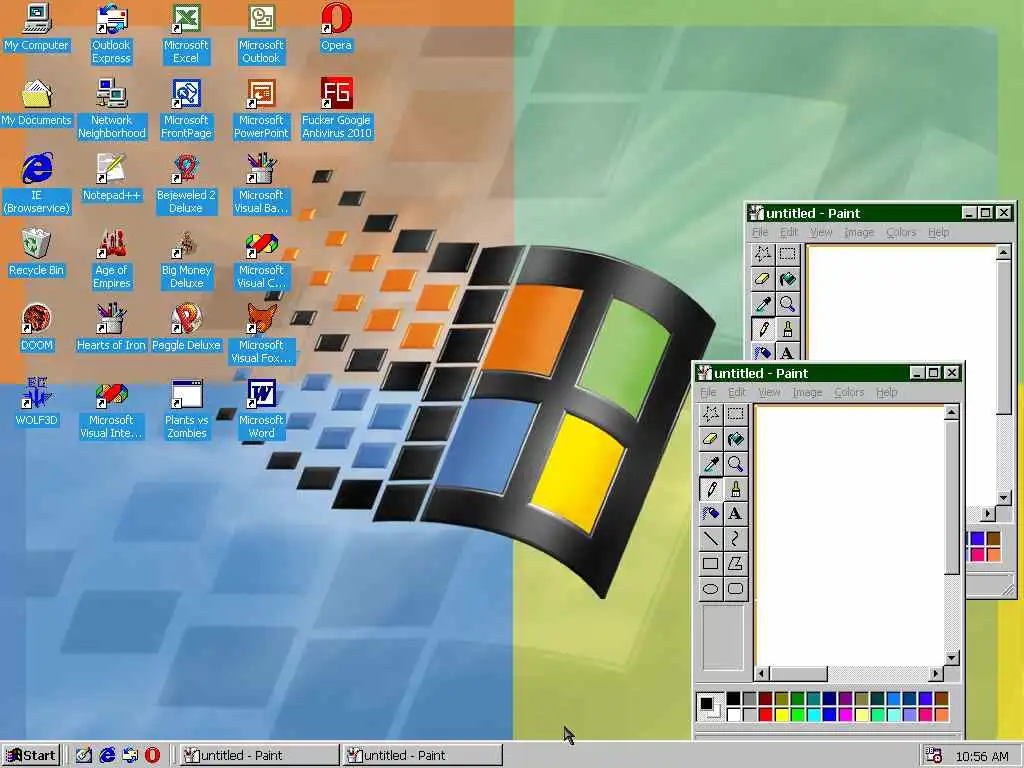Open View menu in front Paint window
This screenshot has height=768, width=1024.
(x=769, y=392)
